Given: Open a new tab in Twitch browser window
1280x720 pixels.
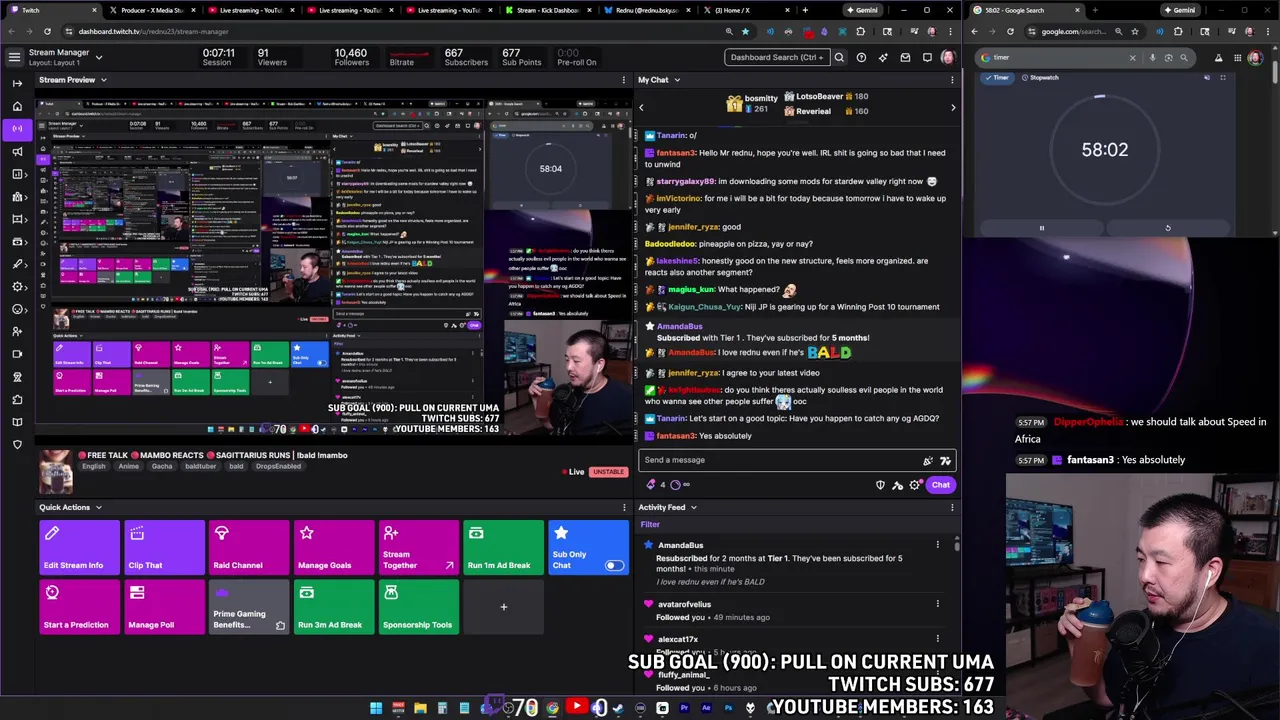Looking at the screenshot, I should (x=804, y=10).
